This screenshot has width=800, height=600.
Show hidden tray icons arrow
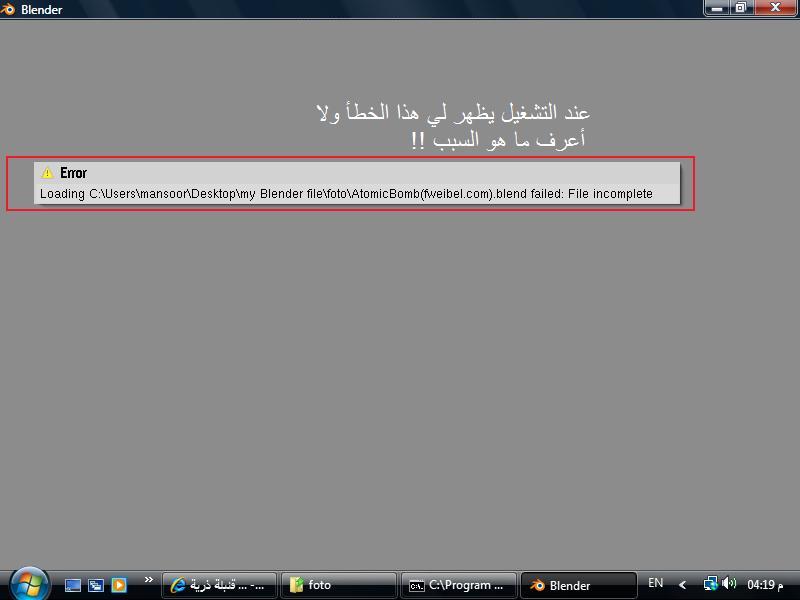(682, 585)
